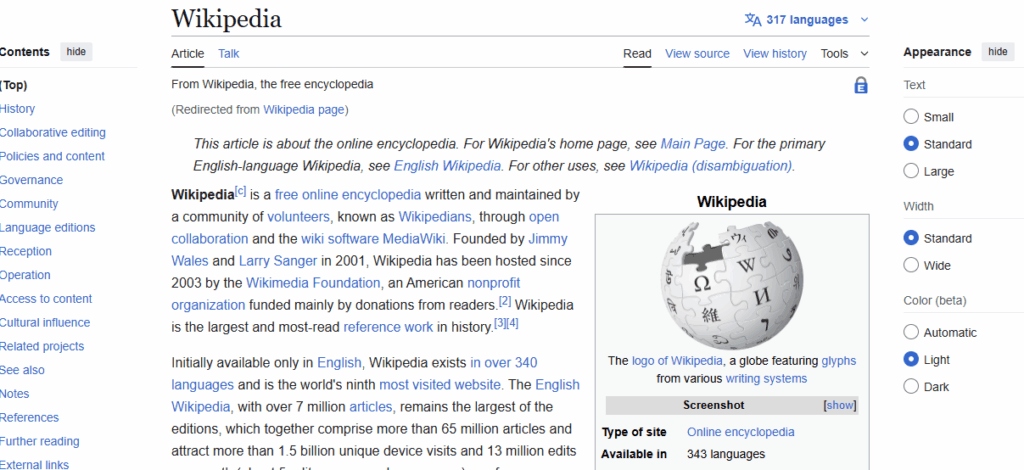Select the Small text size option
1024x470 pixels.
point(911,117)
